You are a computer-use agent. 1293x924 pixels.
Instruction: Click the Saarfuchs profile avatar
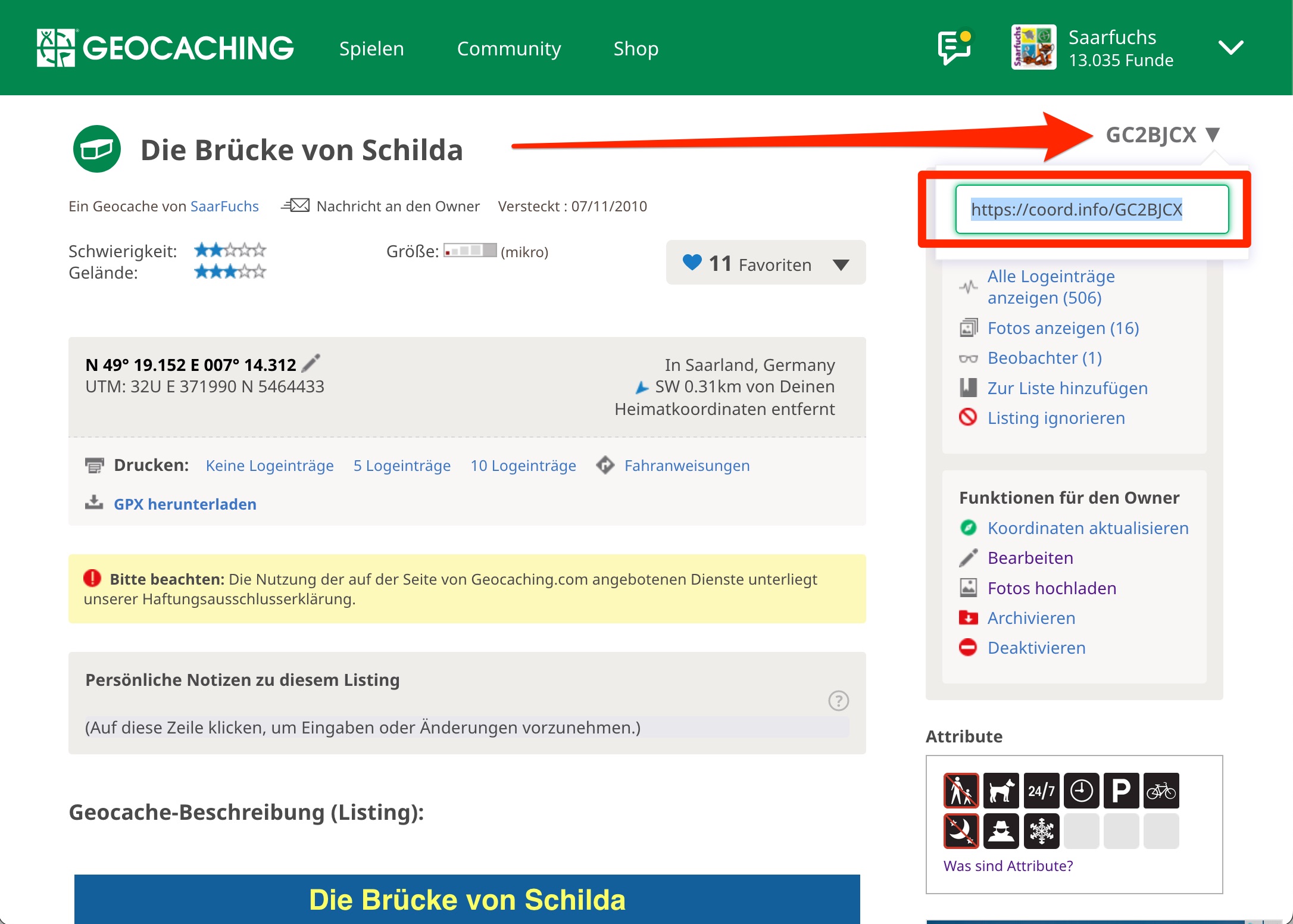[x=1033, y=47]
